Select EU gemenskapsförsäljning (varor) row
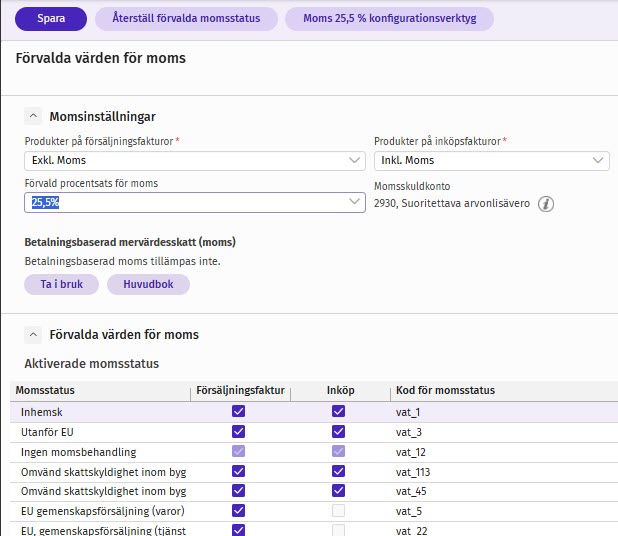This screenshot has height=536, width=618. click(314, 511)
